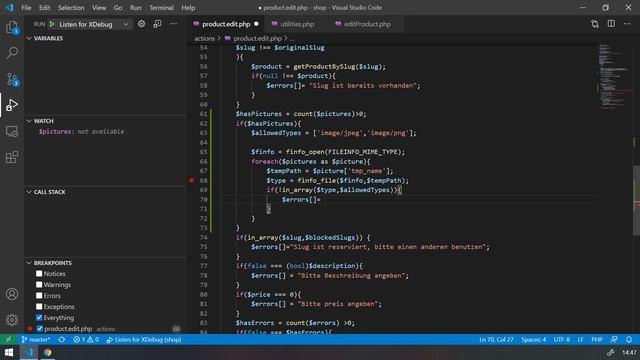
Task: Open Visual Studio Code taskbar icon
Action: [x=29, y=352]
